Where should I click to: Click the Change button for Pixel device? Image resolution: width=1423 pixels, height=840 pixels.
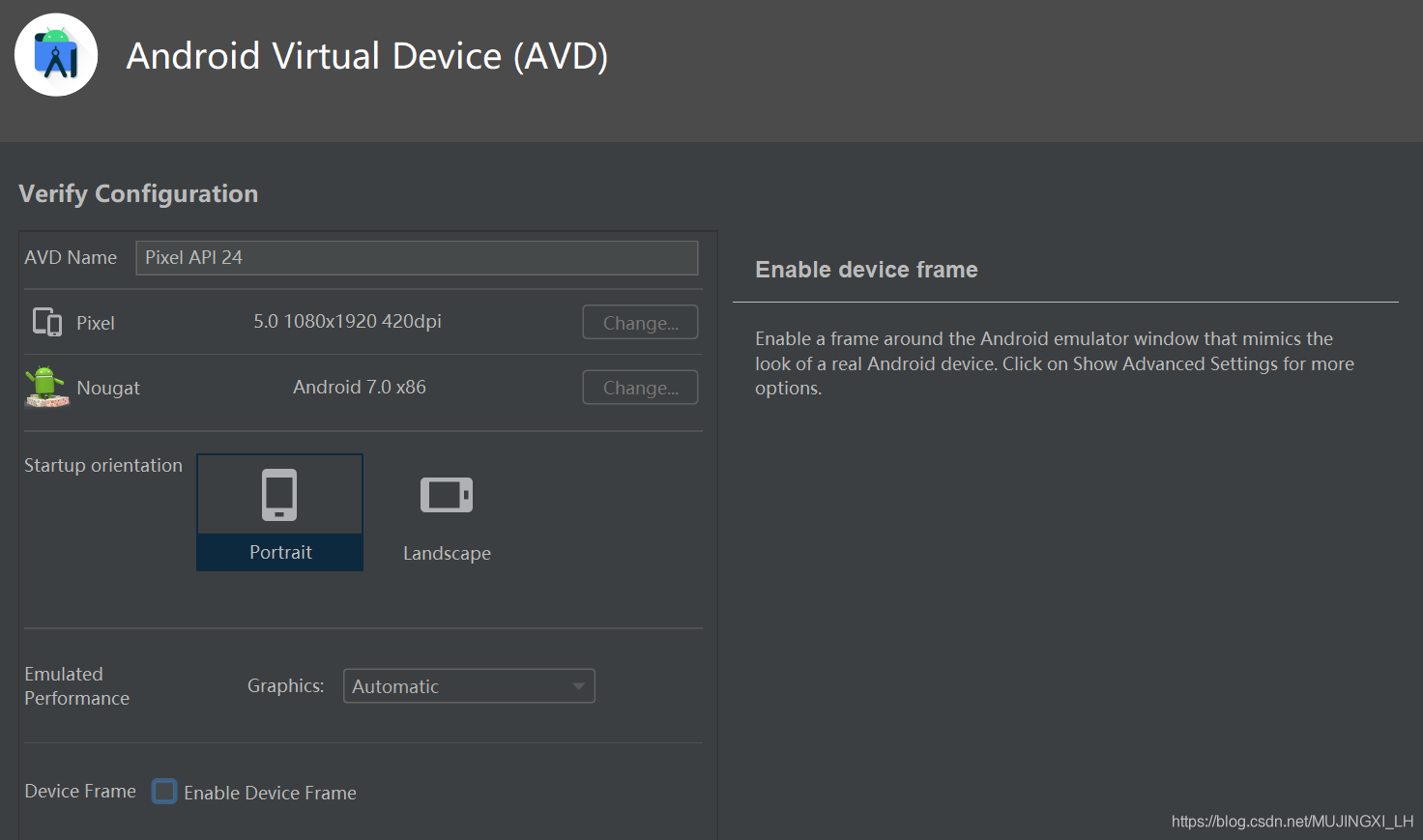[x=640, y=323]
